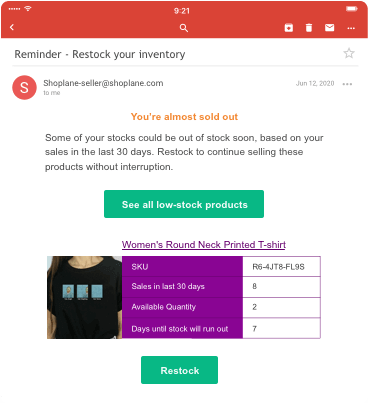Tap the Wi-Fi status icon
This screenshot has height=403, width=368.
pyautogui.click(x=28, y=9)
